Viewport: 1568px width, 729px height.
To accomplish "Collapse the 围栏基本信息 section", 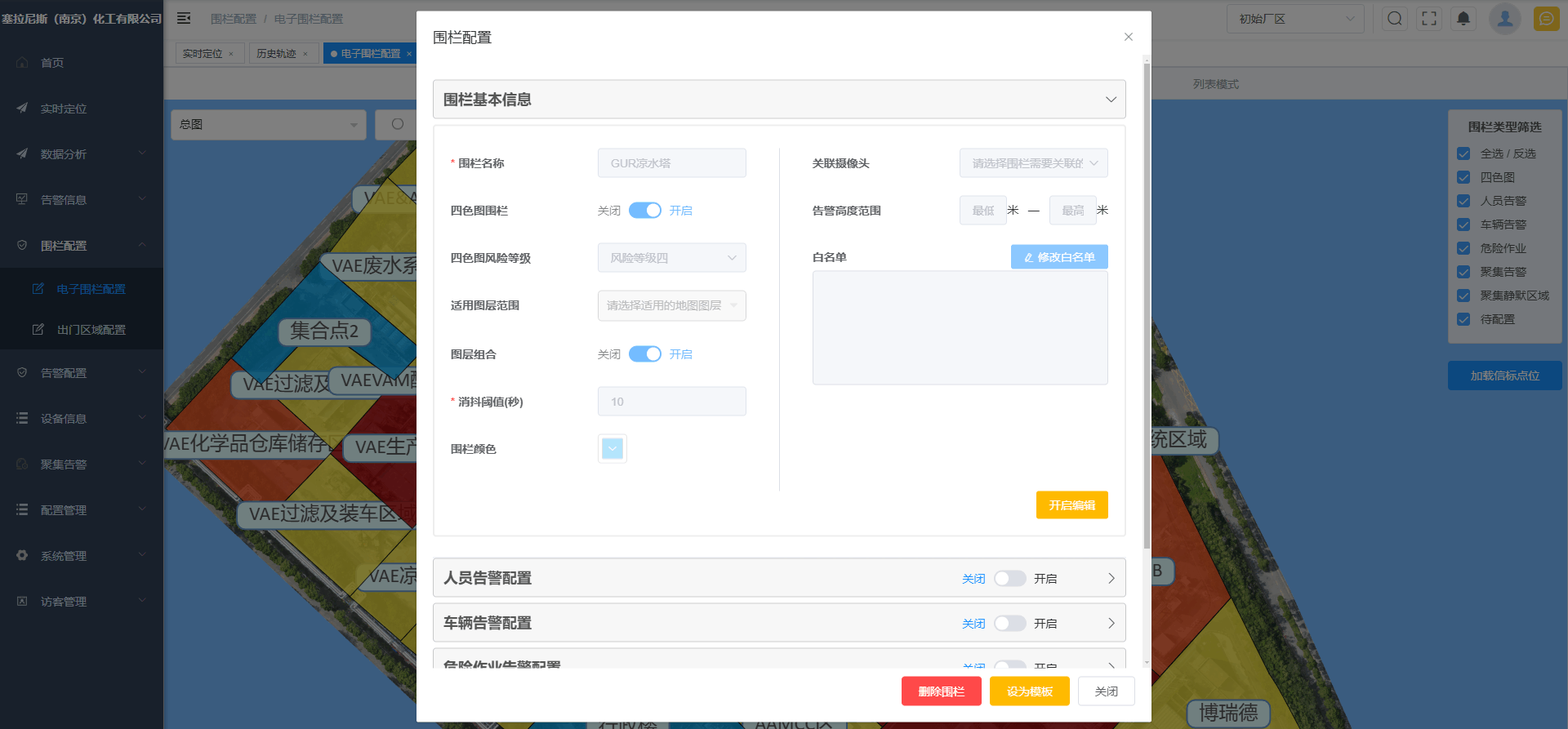I will 1111,100.
